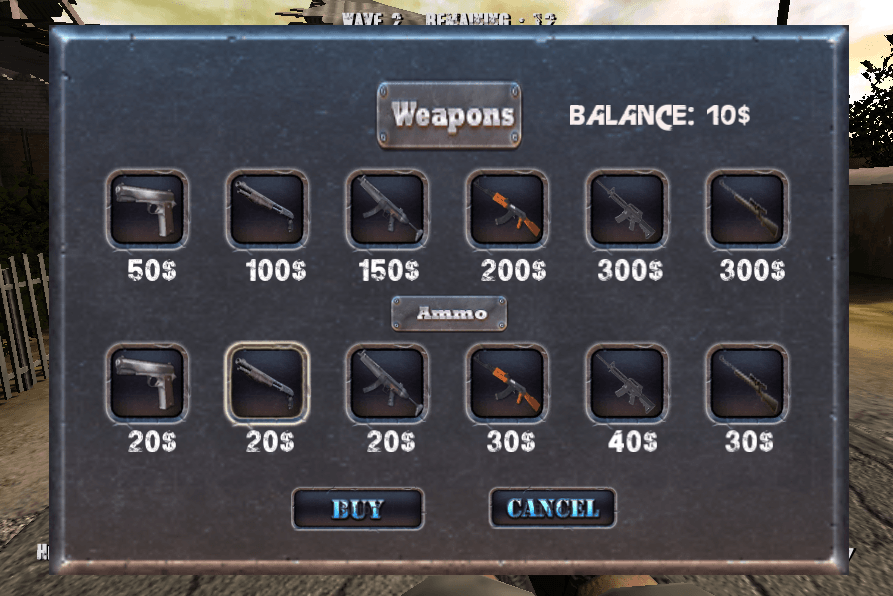Click the 40$ ammo price label
Image resolution: width=893 pixels, height=596 pixels.
pos(633,441)
